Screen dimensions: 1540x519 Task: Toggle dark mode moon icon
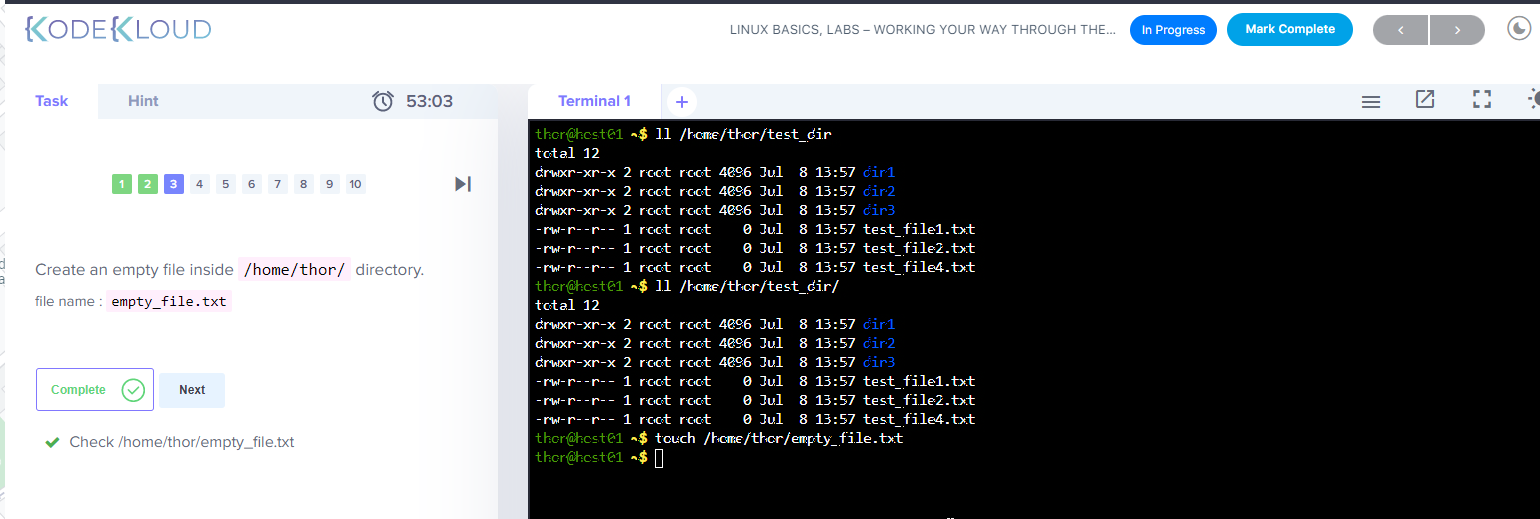point(1518,29)
